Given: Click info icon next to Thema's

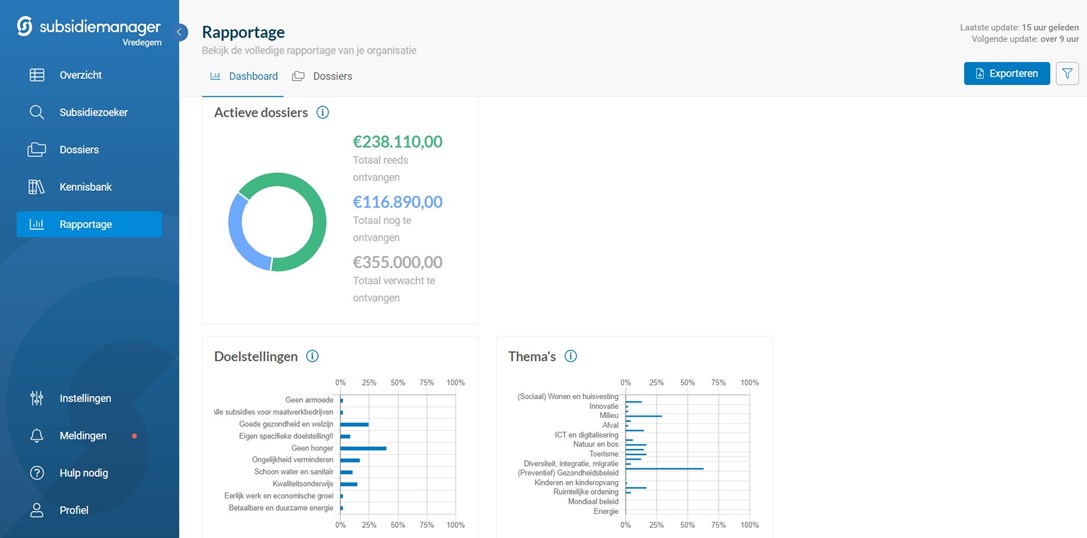Looking at the screenshot, I should pyautogui.click(x=570, y=356).
